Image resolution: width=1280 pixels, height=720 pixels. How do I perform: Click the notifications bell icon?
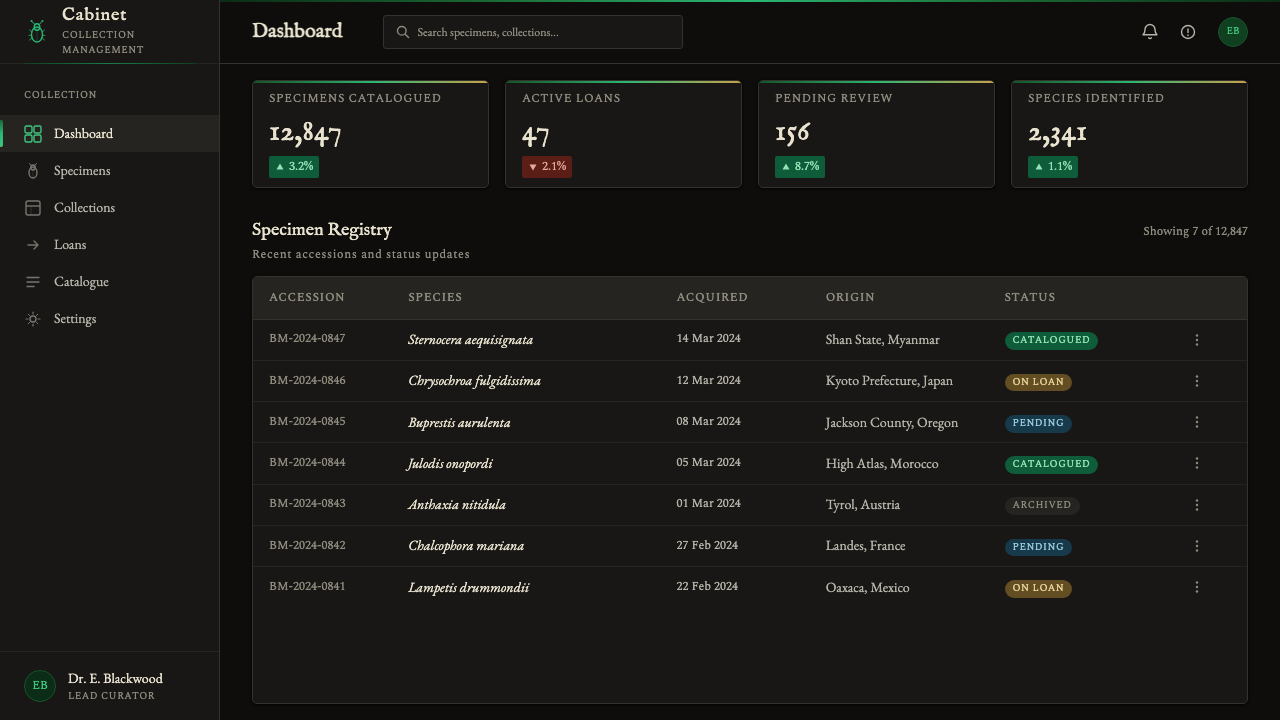pyautogui.click(x=1150, y=32)
